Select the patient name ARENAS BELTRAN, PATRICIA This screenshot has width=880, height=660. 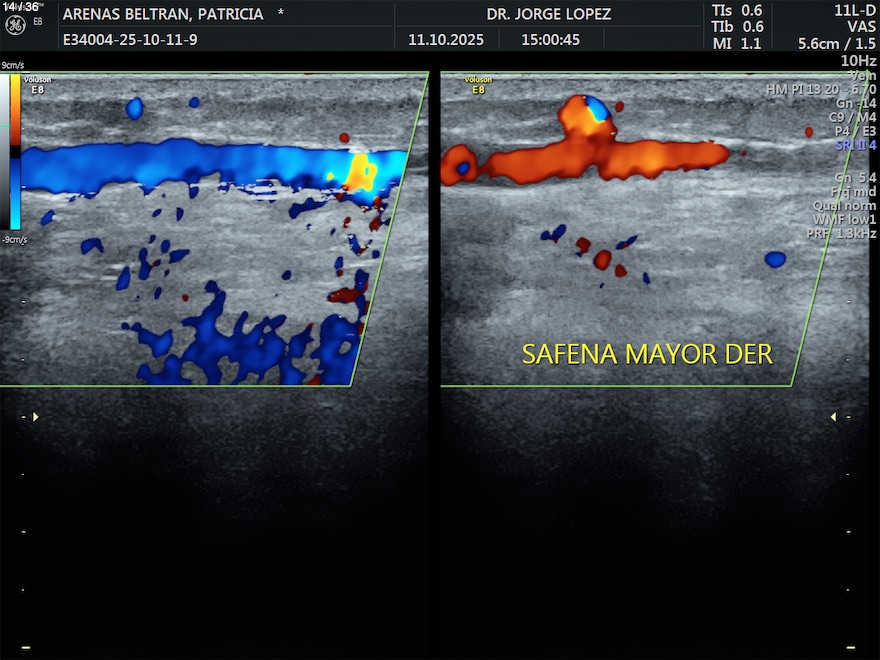pyautogui.click(x=163, y=14)
